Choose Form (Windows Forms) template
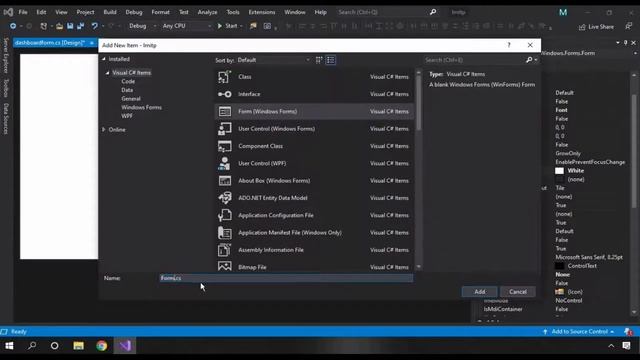Viewport: 640px width, 360px height. click(x=314, y=111)
